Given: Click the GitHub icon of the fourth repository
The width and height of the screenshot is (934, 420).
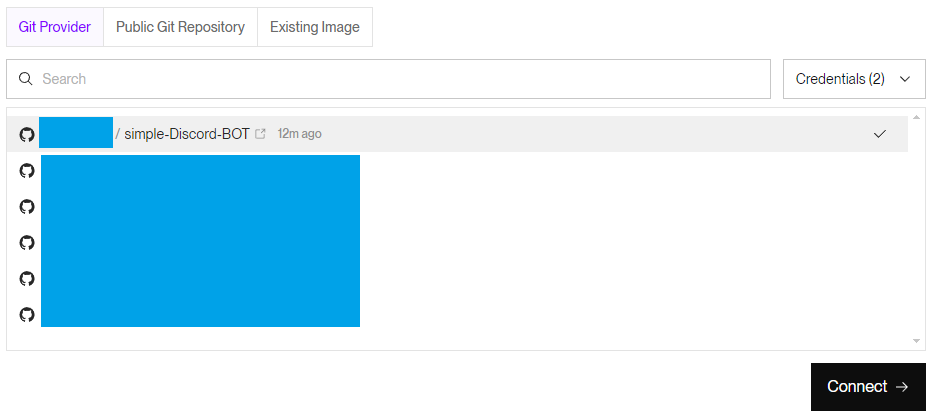Looking at the screenshot, I should [27, 243].
